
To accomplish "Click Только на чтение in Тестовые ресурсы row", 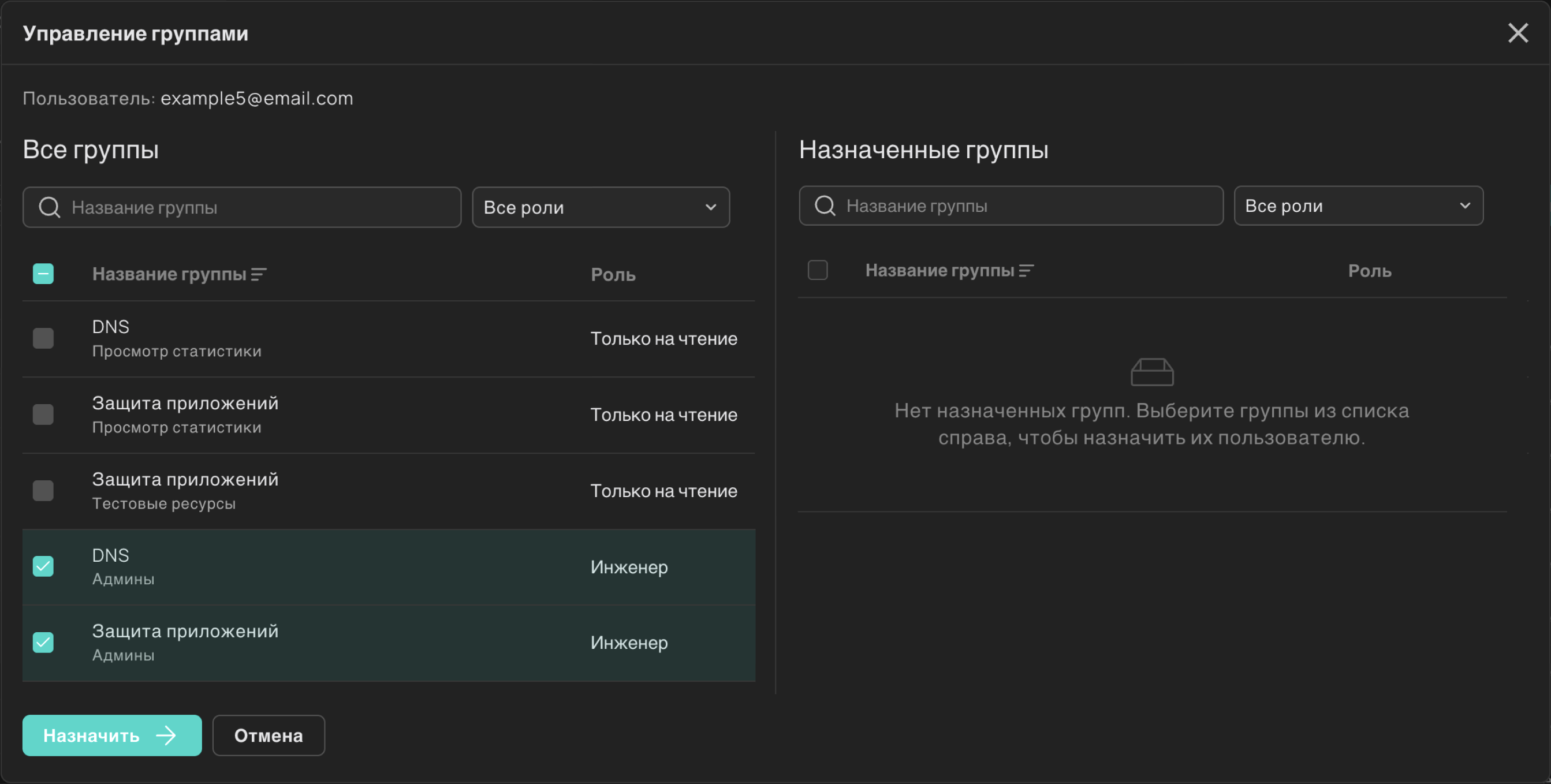I will coord(663,491).
